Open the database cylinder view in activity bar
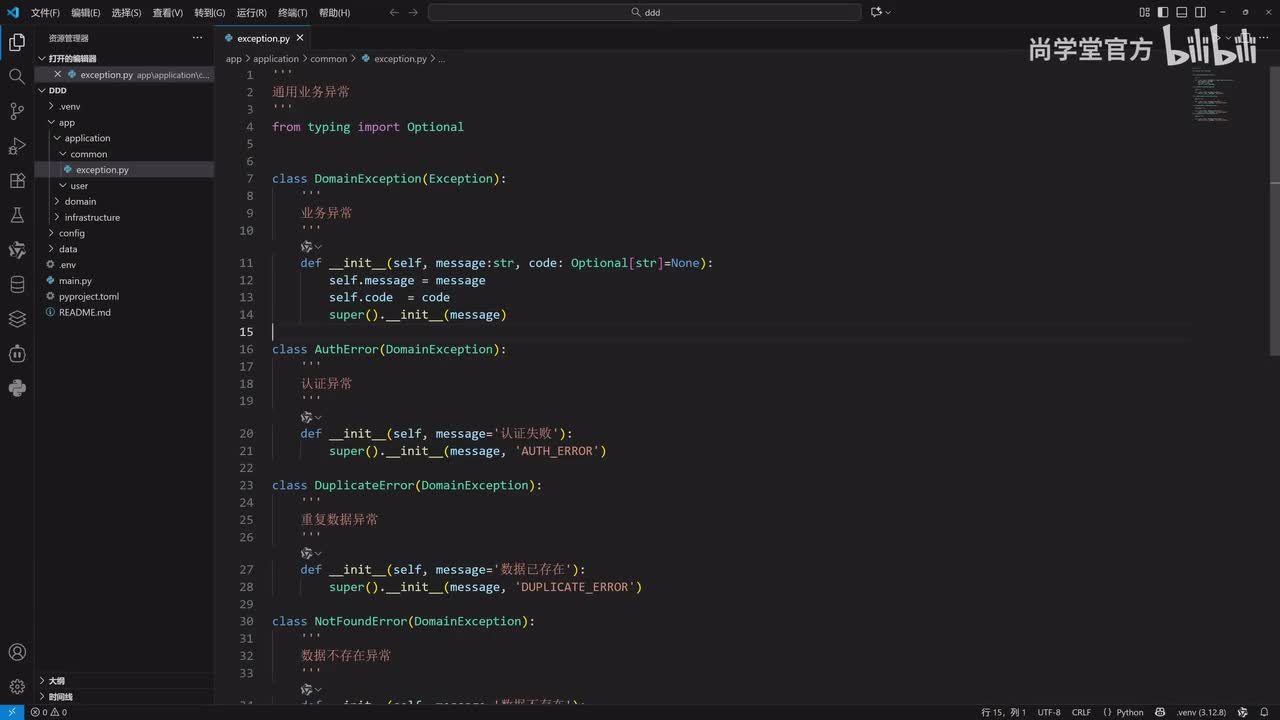The height and width of the screenshot is (720, 1280). (x=17, y=285)
